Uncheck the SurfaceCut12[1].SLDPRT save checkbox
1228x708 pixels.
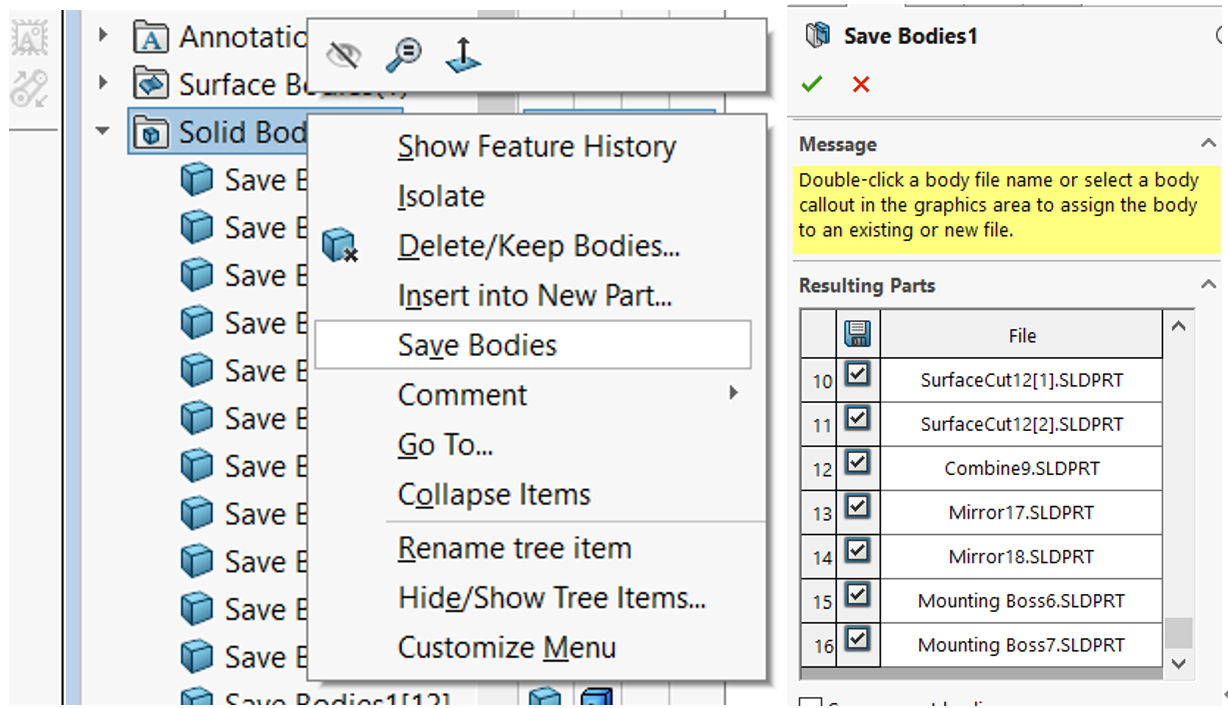(x=857, y=376)
